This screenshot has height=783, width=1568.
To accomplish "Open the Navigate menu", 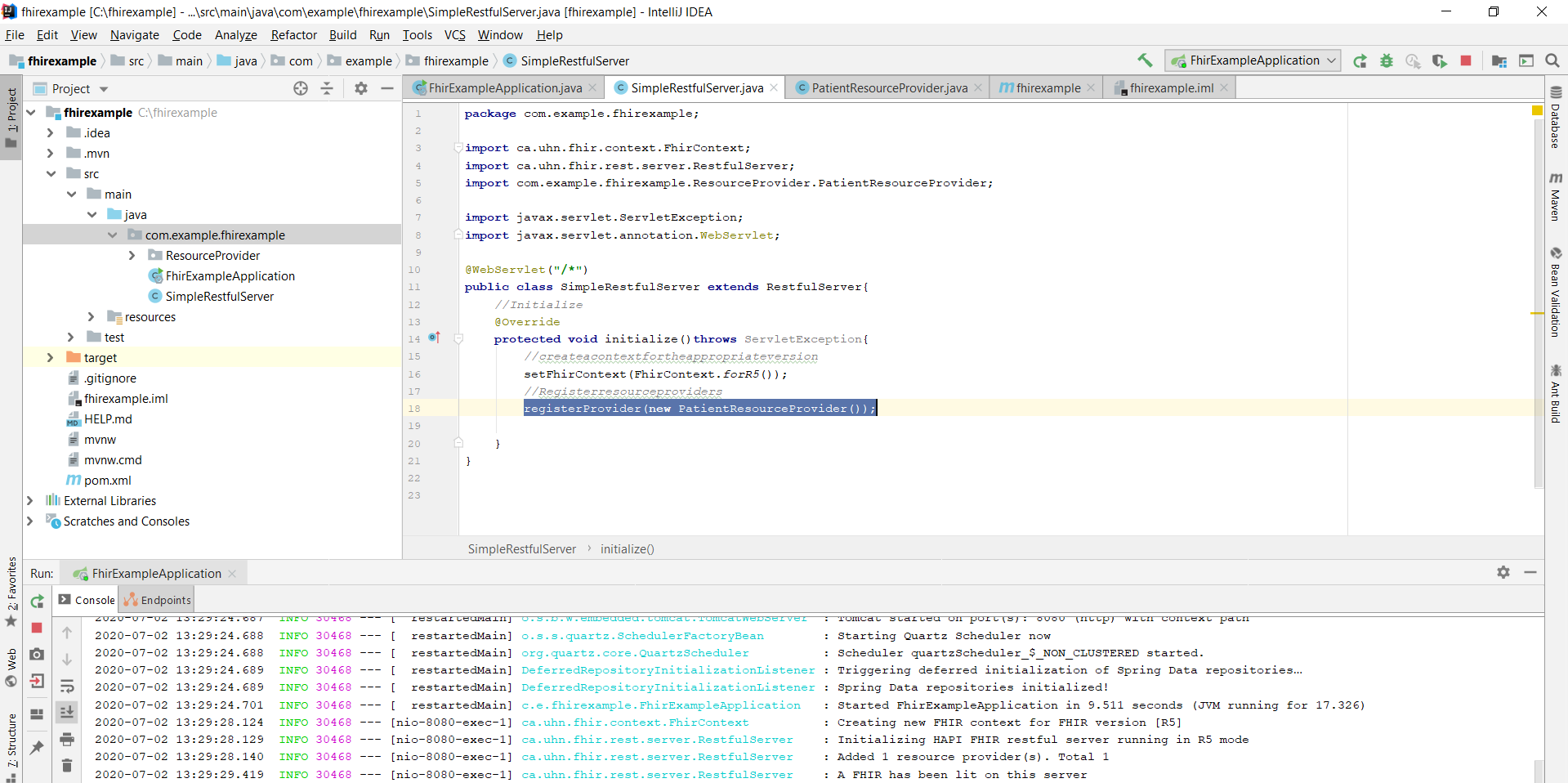I will pos(135,35).
